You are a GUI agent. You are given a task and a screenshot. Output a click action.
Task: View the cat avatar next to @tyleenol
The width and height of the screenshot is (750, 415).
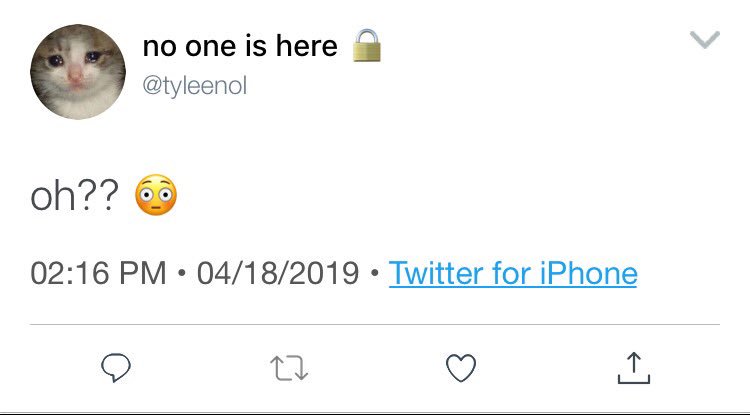click(78, 72)
